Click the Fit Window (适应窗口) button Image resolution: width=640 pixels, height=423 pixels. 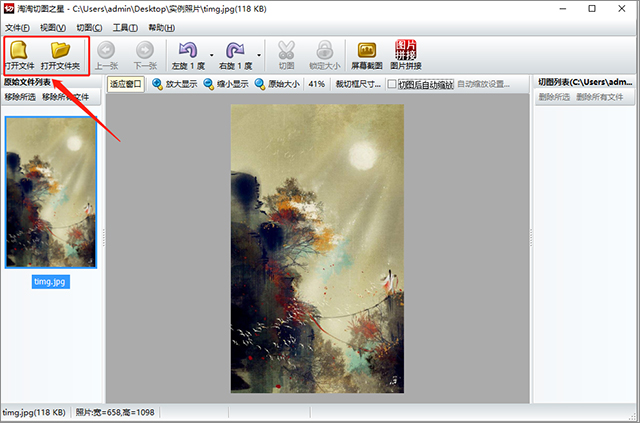tap(126, 84)
